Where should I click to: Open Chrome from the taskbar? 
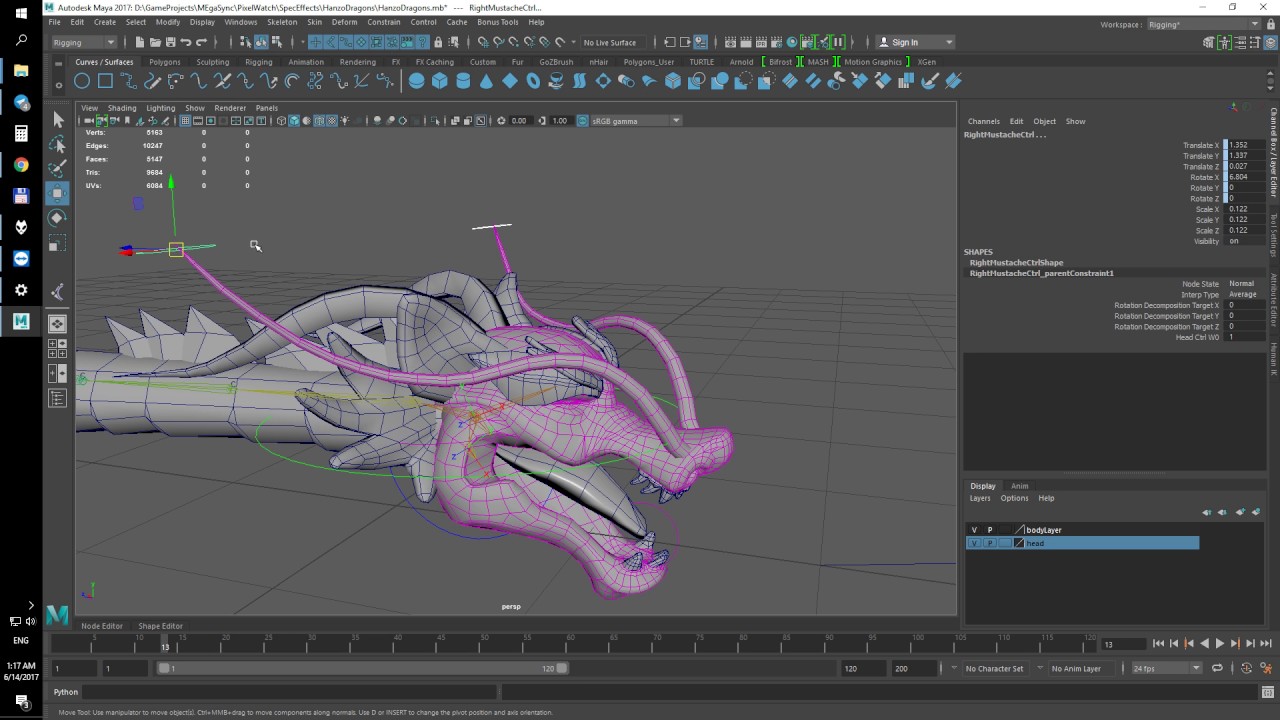click(21, 165)
